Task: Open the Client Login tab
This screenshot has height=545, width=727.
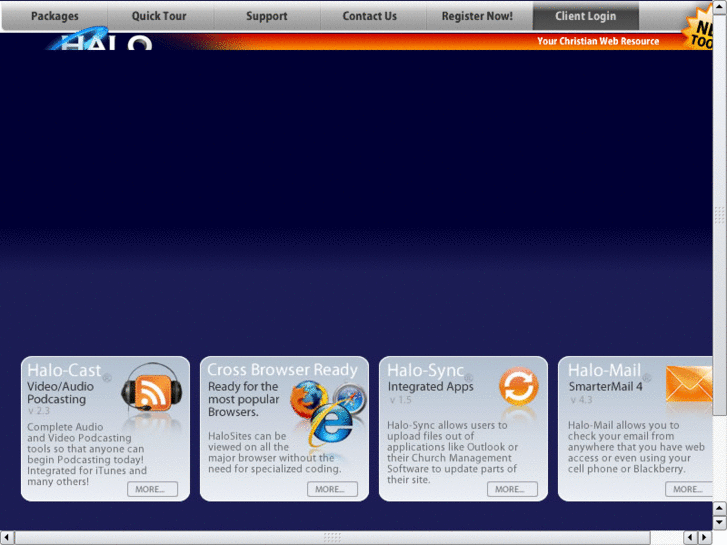Action: (586, 16)
